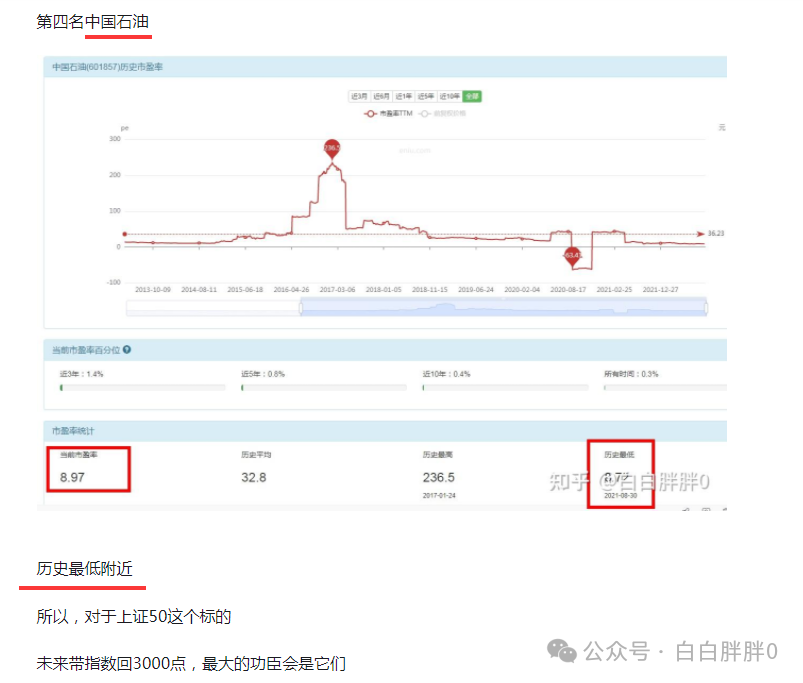
Task: Click the 所以，对于上证50这个标的 sentence
Action: coord(134,616)
